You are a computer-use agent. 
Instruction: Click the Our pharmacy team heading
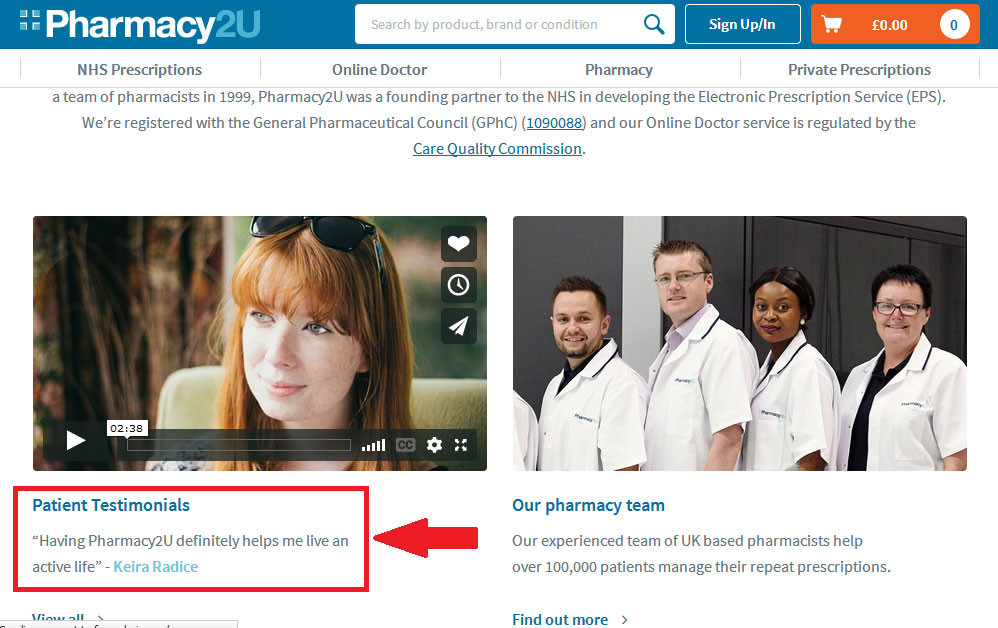pos(588,505)
